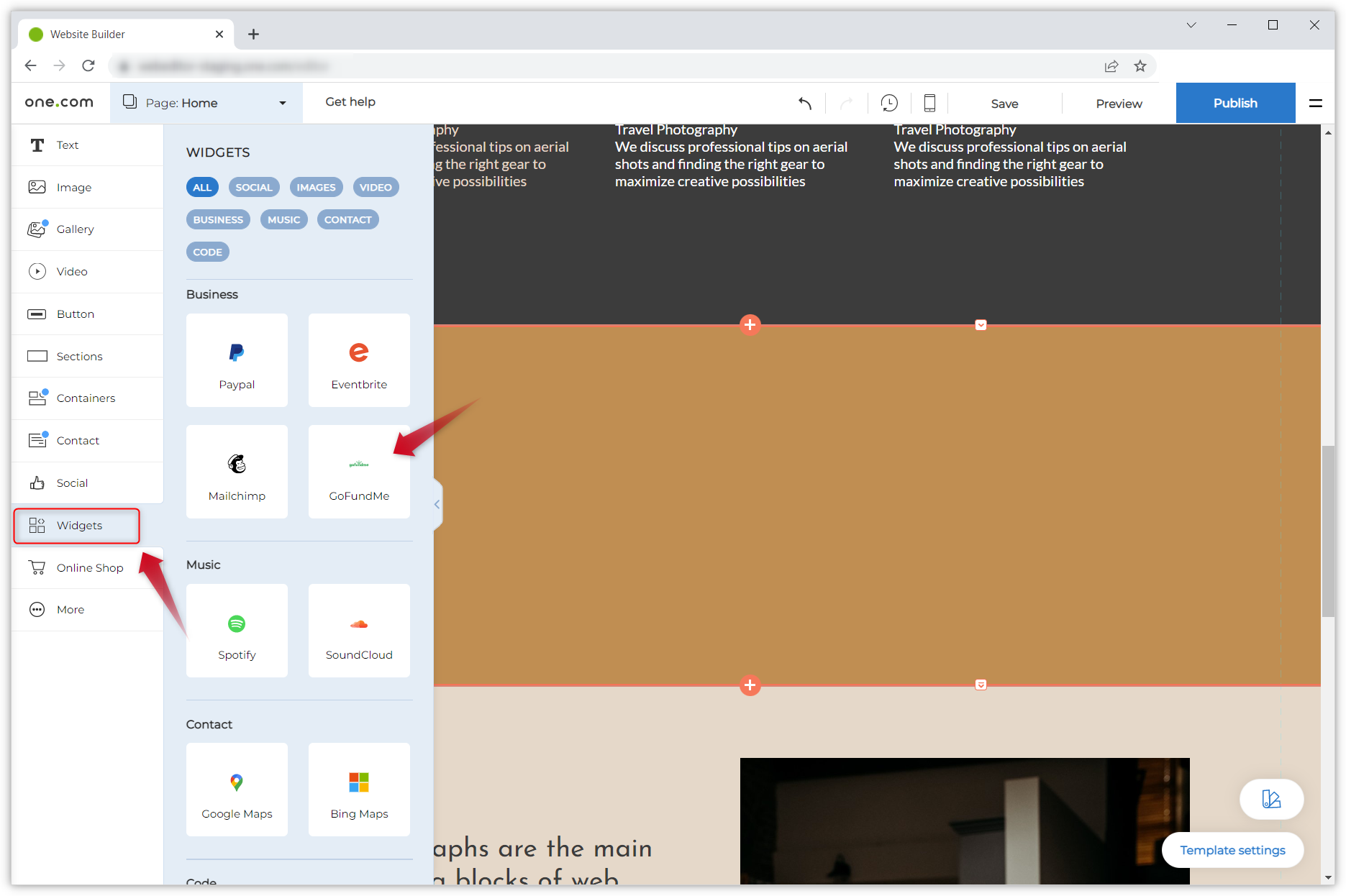Open the Sections panel
Image resolution: width=1346 pixels, height=896 pixels.
click(79, 356)
